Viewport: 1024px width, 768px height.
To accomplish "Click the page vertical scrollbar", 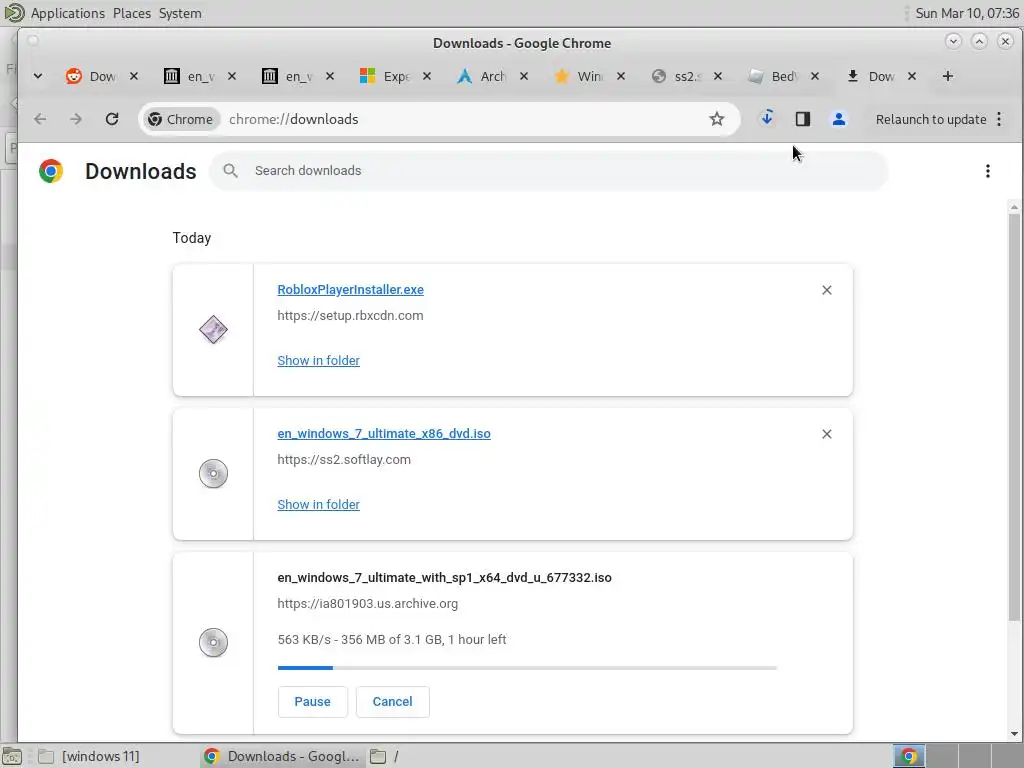I will (1014, 418).
